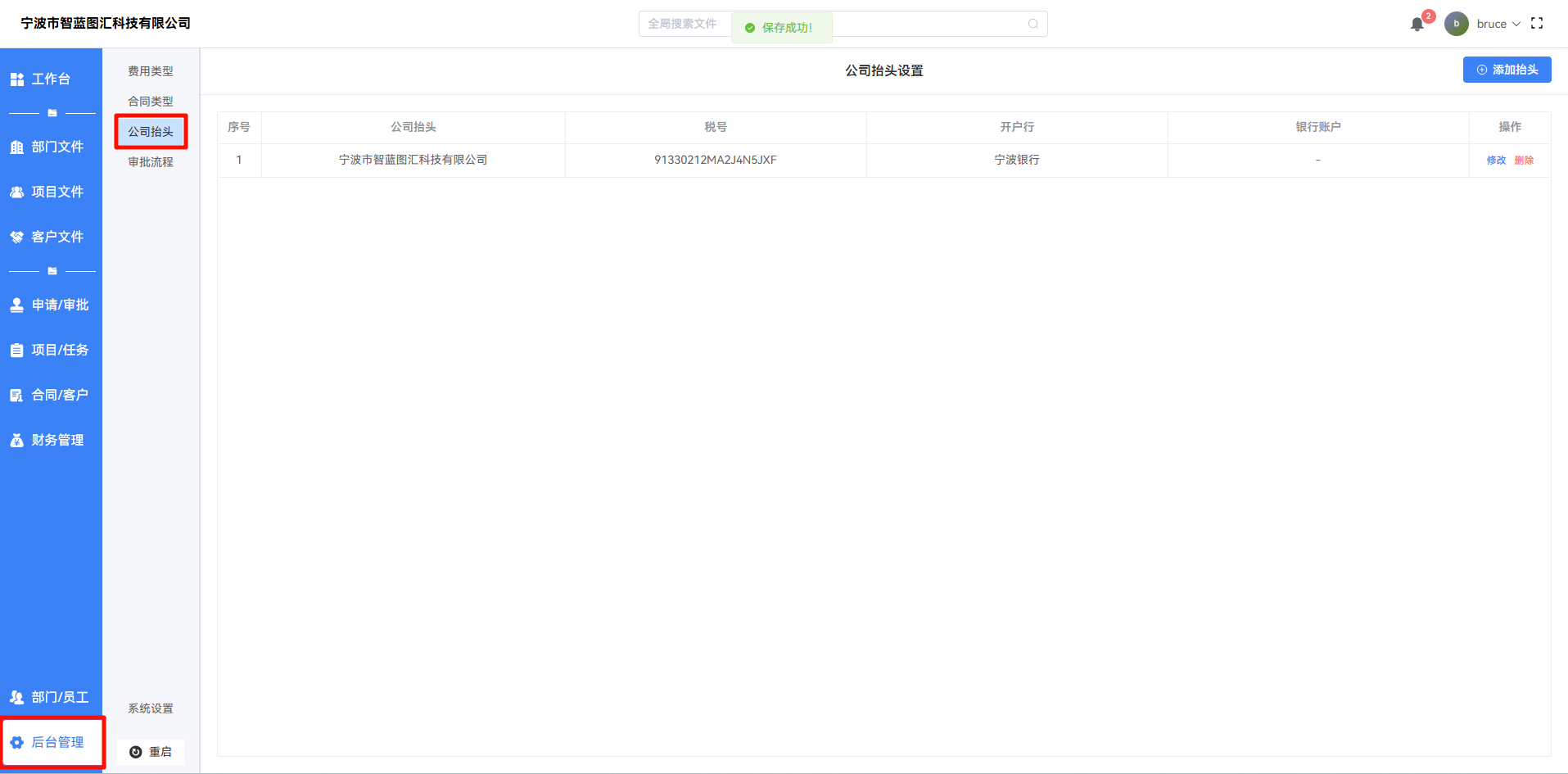This screenshot has width=1568, height=774.
Task: Click 修改 link for first row
Action: (1496, 161)
